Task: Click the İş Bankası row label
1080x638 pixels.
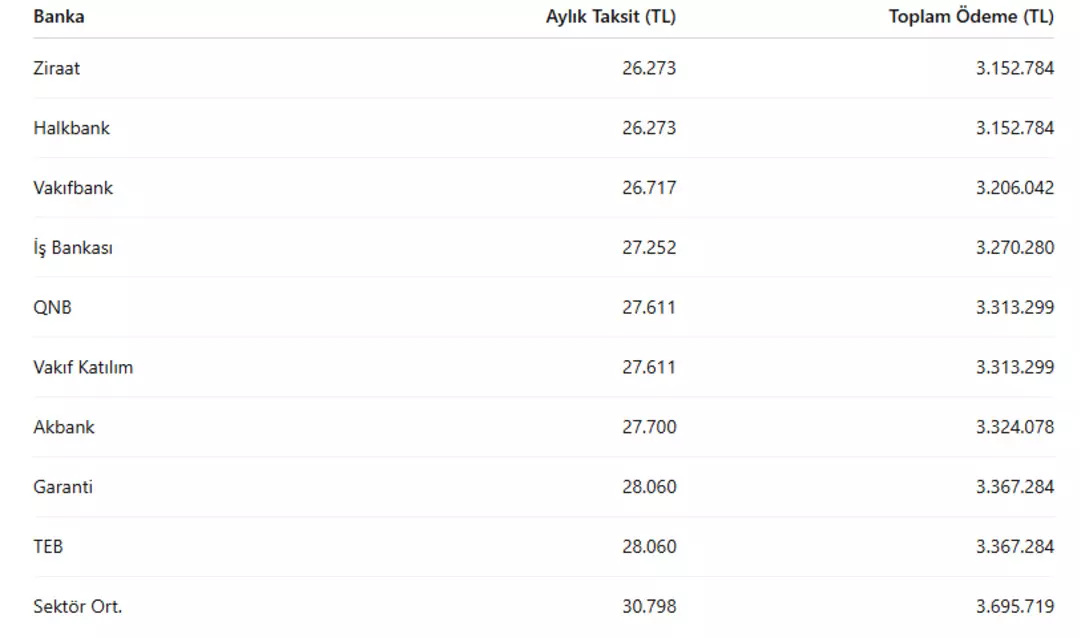Action: [x=73, y=247]
